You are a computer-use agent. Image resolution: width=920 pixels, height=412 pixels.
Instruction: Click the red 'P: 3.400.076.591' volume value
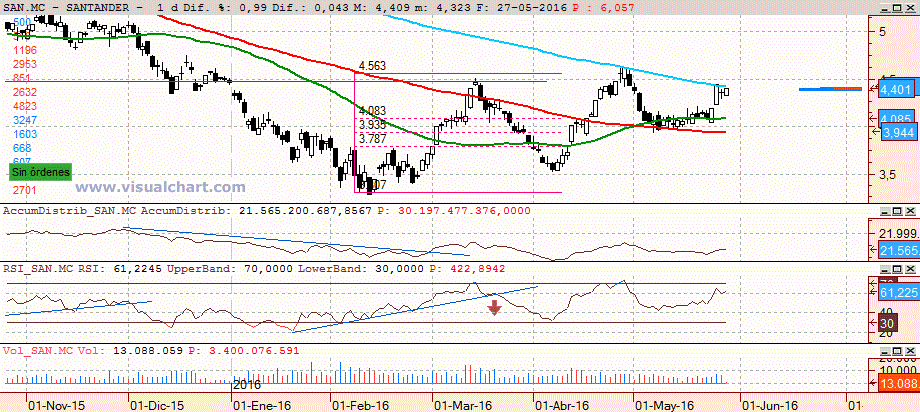243,350
